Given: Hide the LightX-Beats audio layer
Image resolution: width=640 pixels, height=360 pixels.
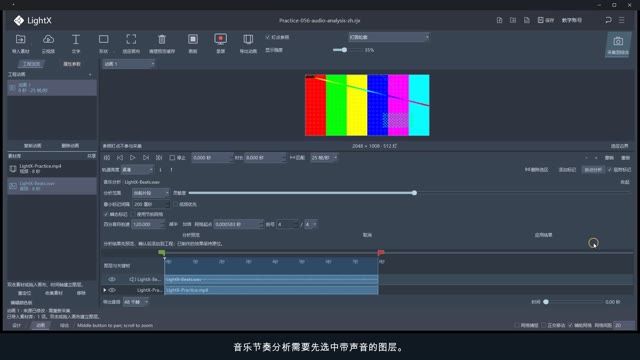Looking at the screenshot, I should [112, 279].
